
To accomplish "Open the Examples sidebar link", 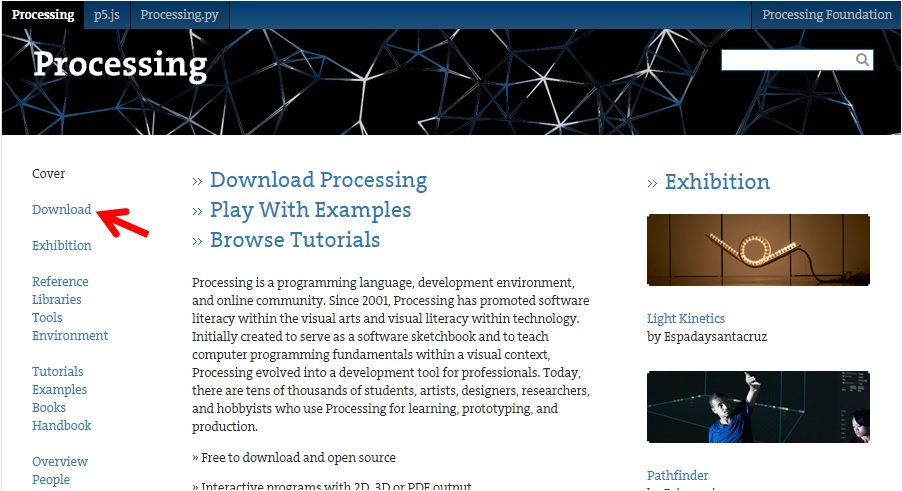I will click(x=59, y=390).
